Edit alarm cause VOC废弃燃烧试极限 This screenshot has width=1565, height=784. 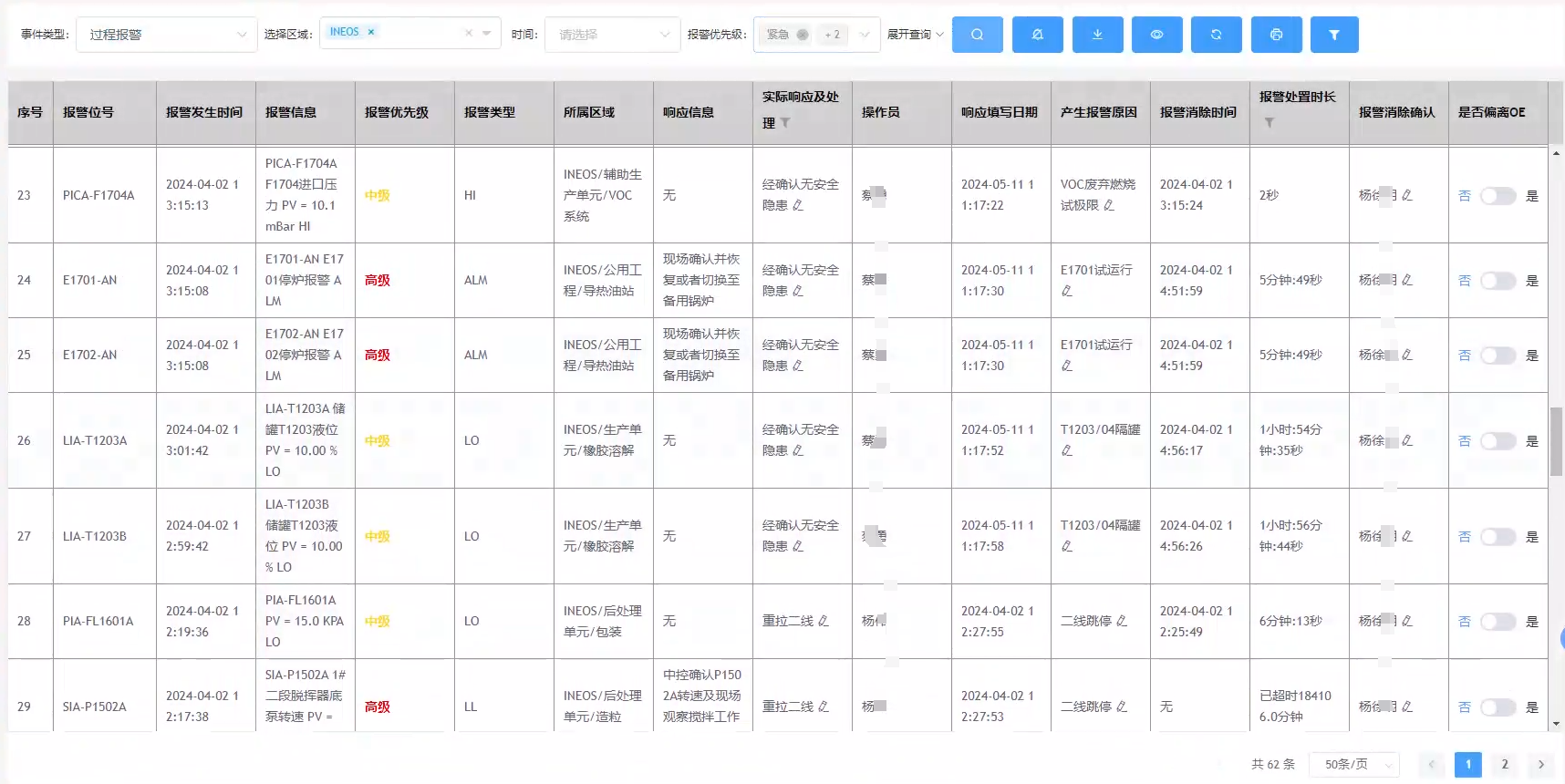(1109, 206)
